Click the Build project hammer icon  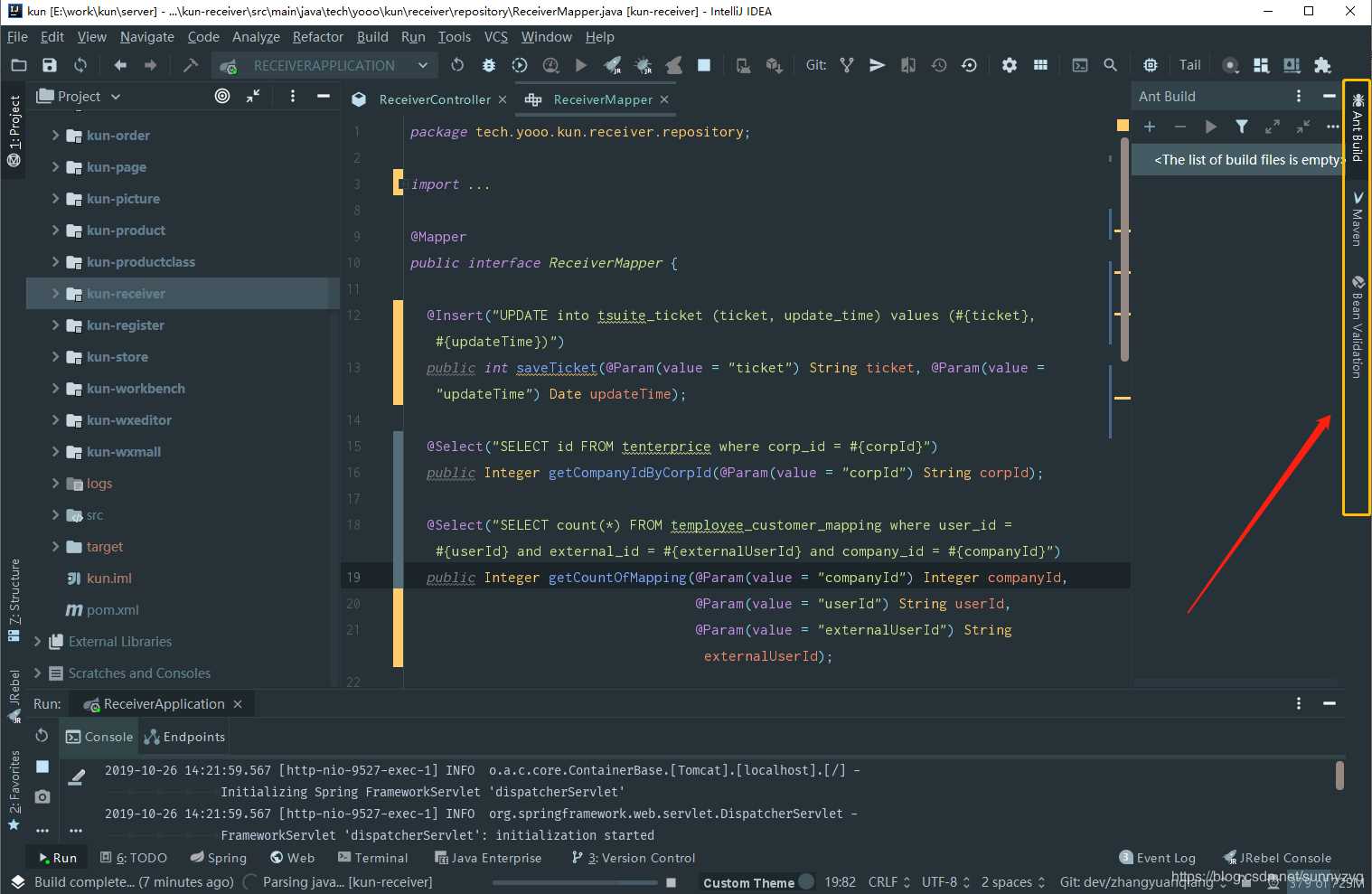pyautogui.click(x=190, y=65)
